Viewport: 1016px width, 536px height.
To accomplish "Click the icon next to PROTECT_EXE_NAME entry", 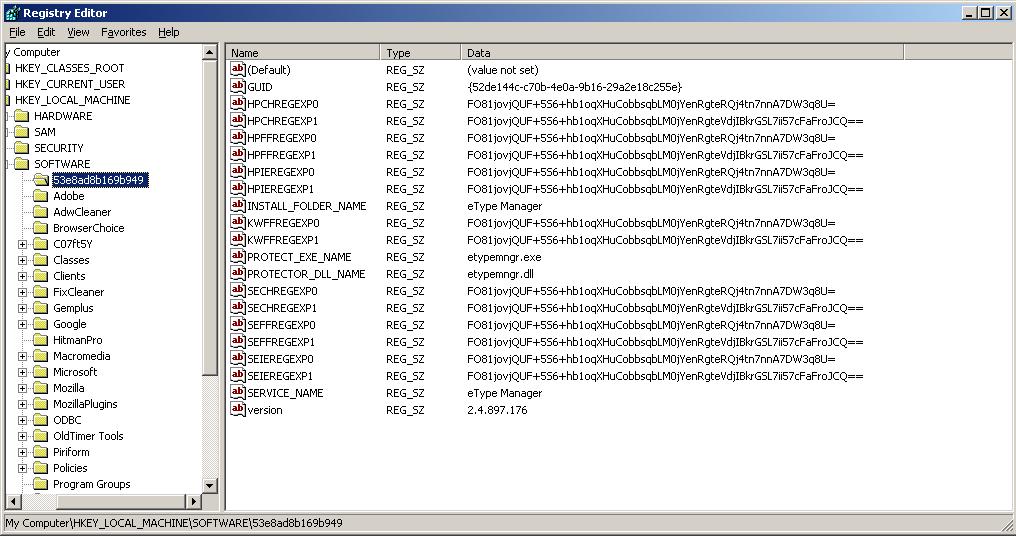I will tap(238, 257).
